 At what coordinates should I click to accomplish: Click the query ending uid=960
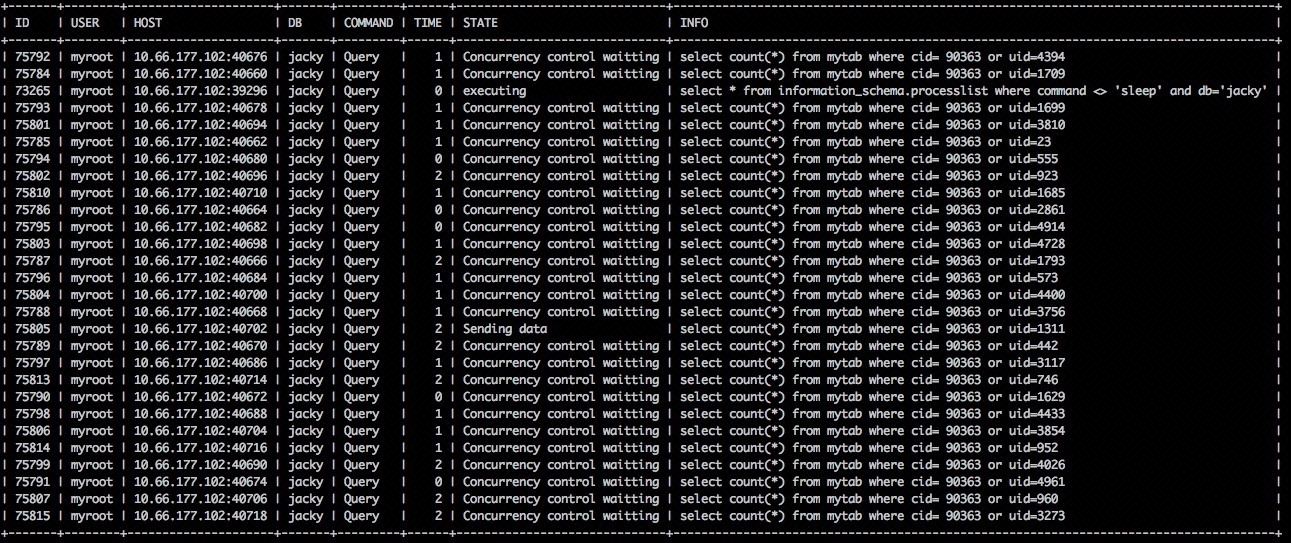coord(869,499)
